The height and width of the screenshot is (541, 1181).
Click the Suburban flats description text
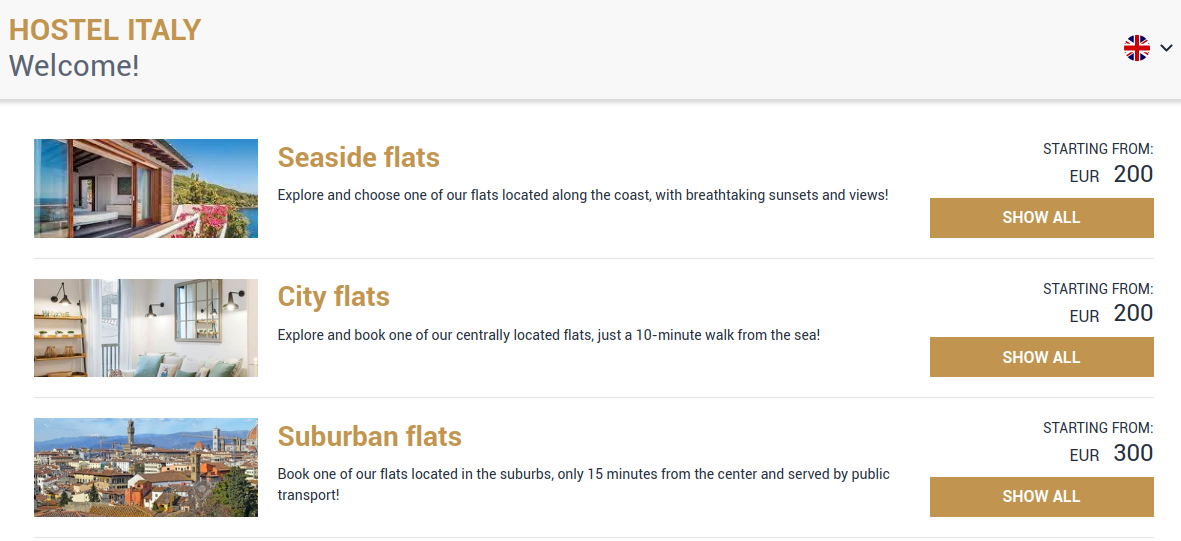pyautogui.click(x=584, y=484)
